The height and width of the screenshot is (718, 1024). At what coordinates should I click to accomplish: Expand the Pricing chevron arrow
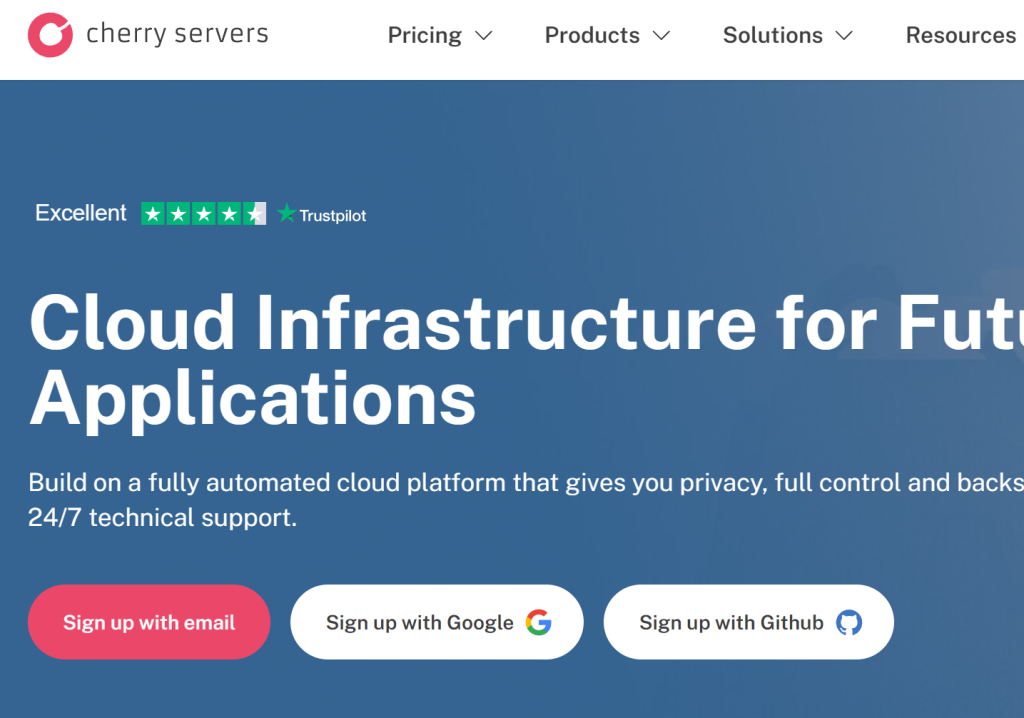tap(483, 35)
